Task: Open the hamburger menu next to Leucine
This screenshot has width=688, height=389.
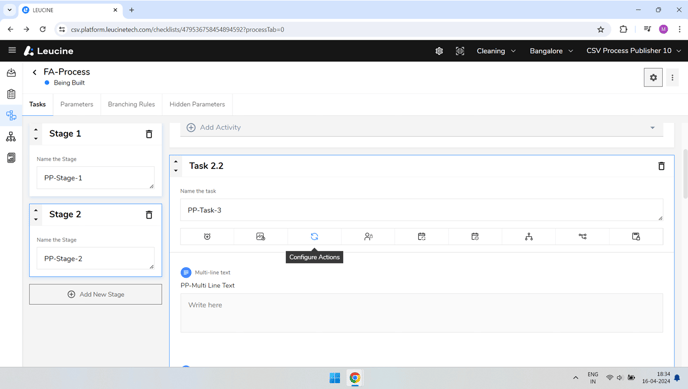Action: (12, 50)
